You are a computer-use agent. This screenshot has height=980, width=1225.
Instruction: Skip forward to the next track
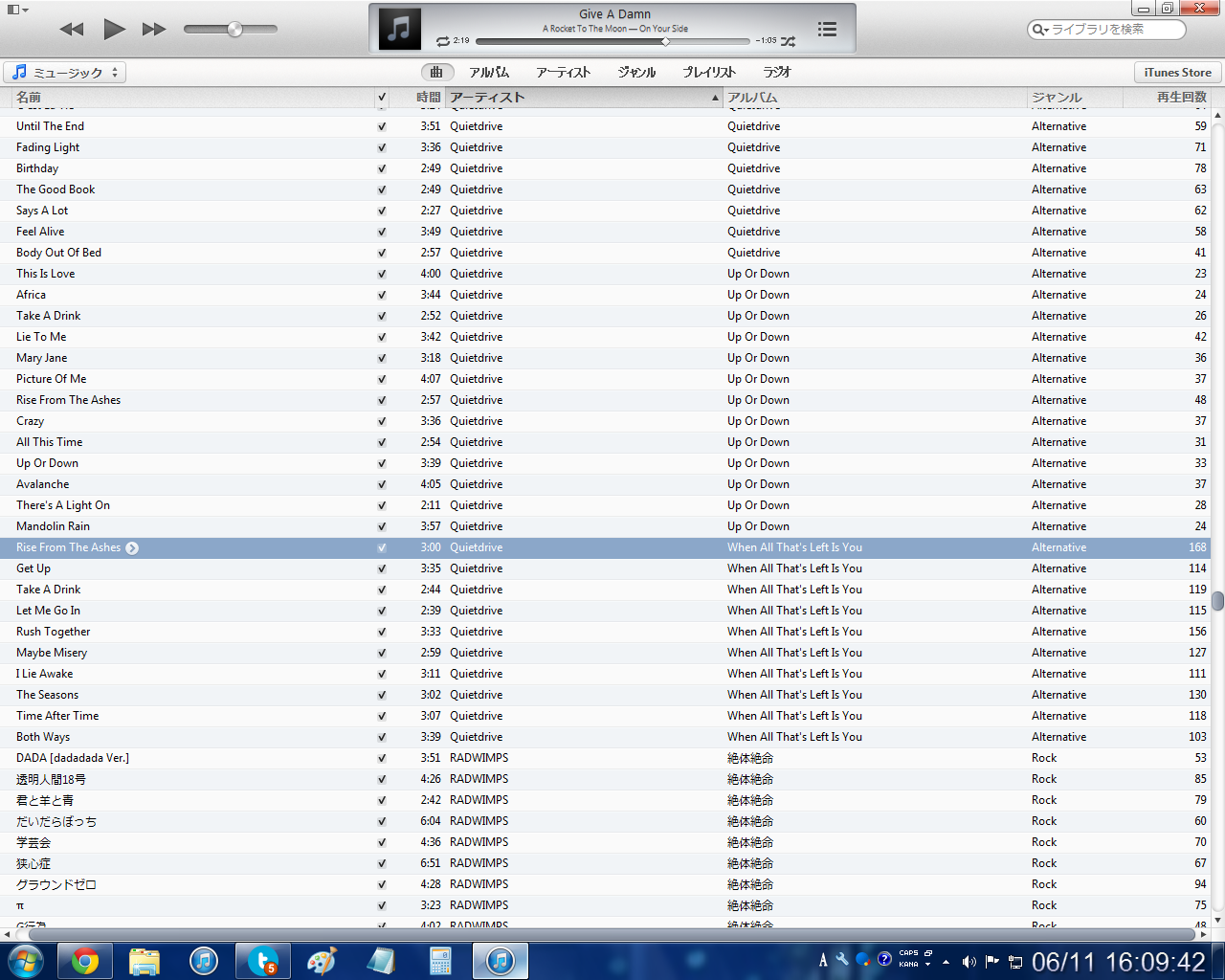[154, 29]
